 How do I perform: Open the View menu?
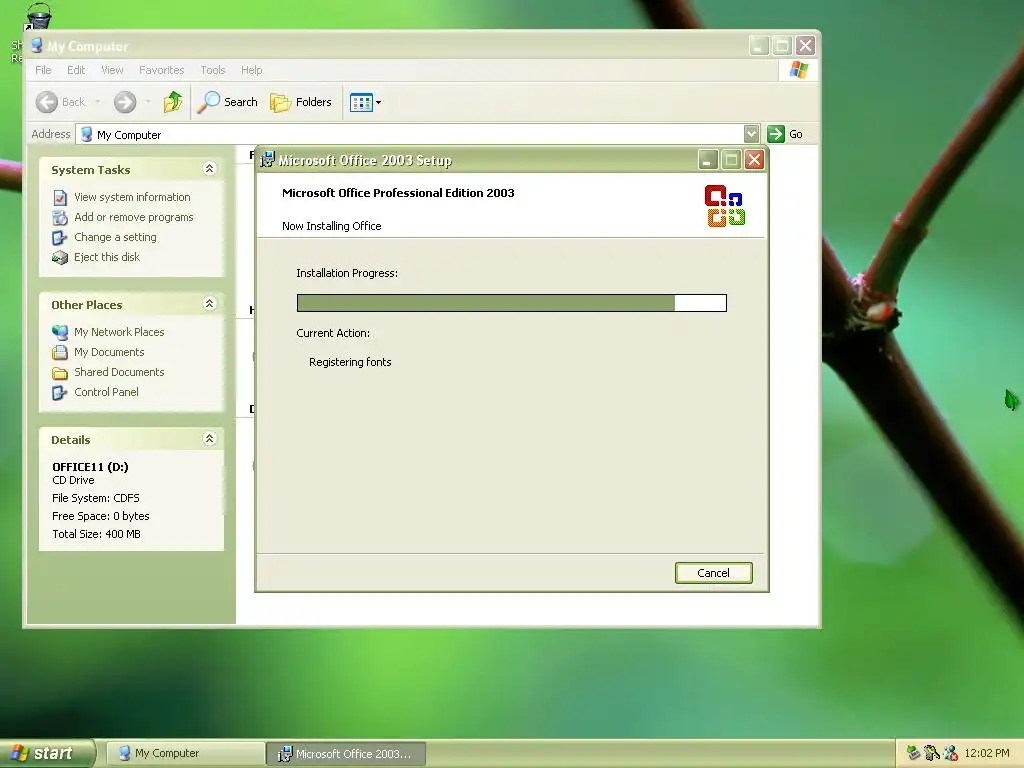coord(112,70)
